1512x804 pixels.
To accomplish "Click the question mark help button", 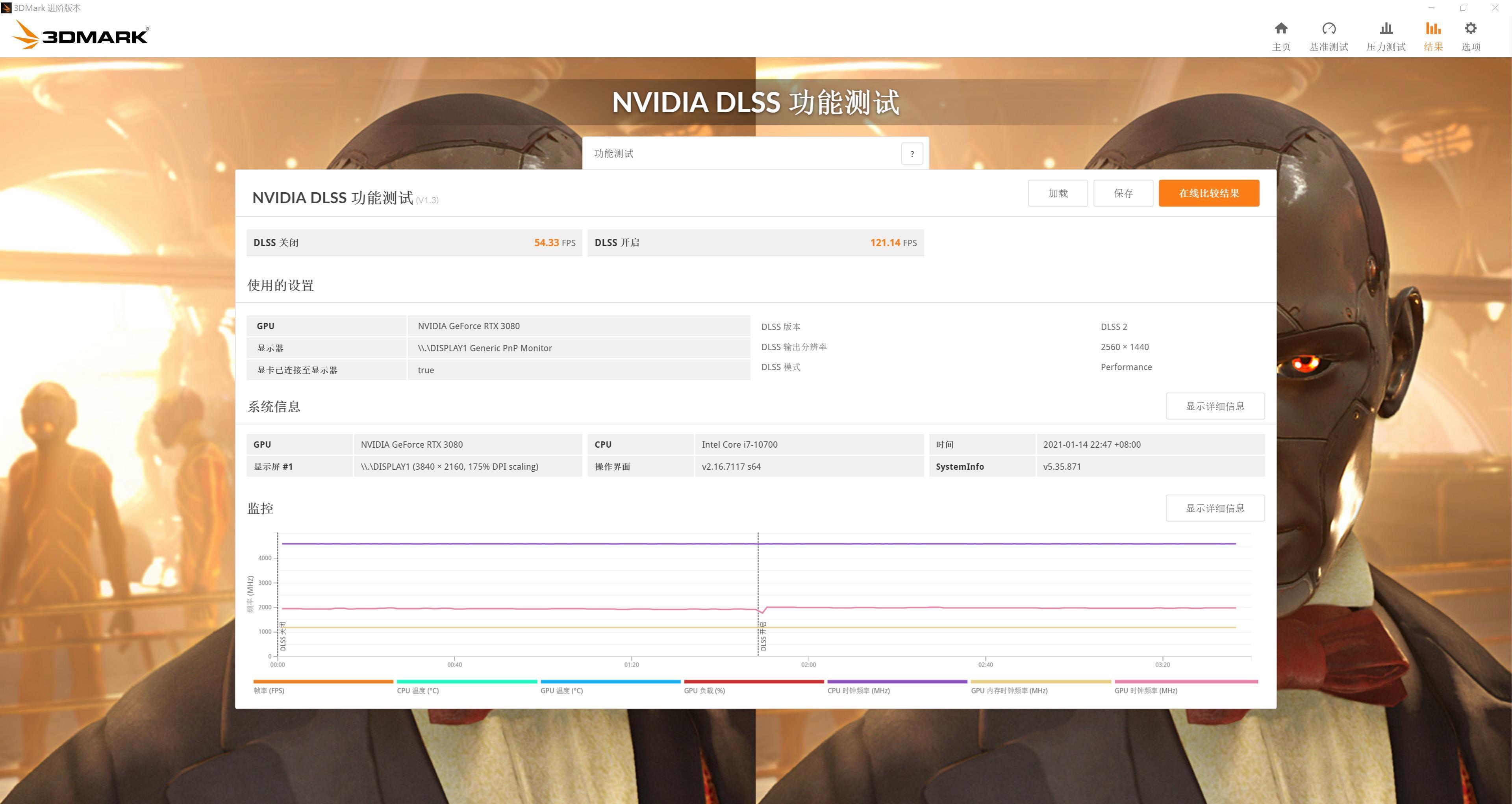I will click(912, 154).
